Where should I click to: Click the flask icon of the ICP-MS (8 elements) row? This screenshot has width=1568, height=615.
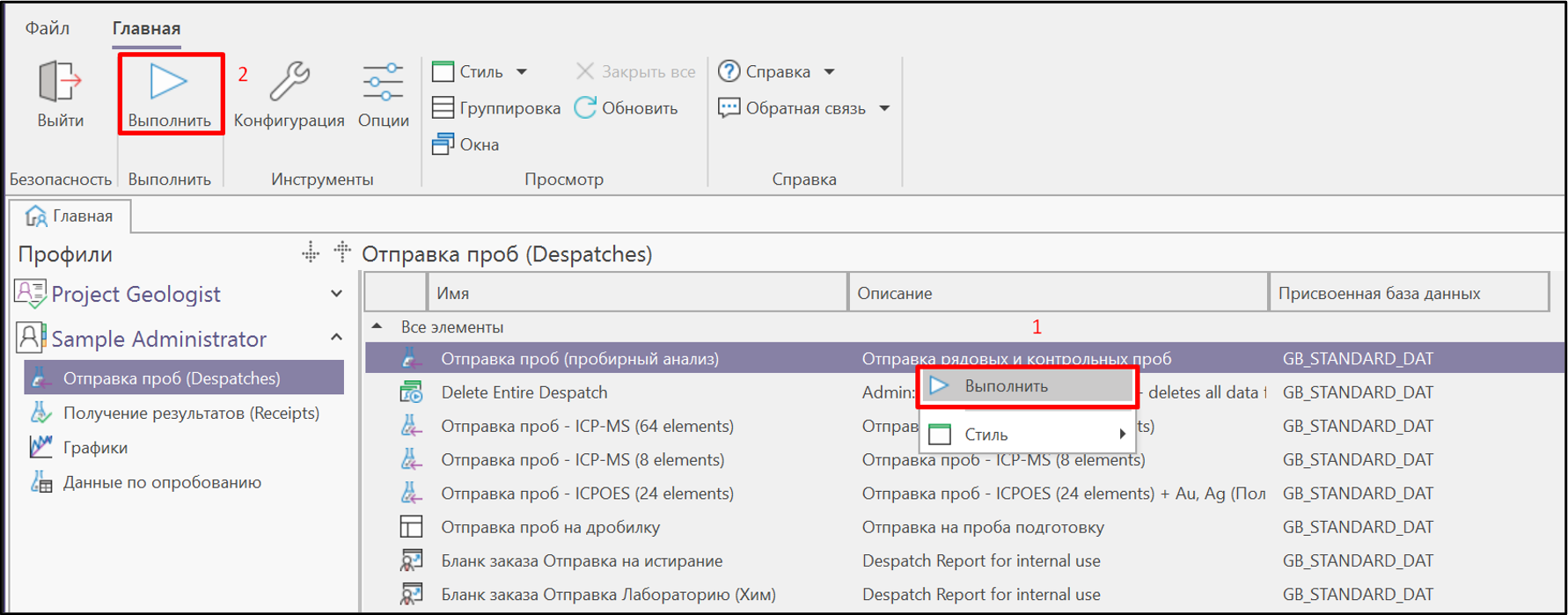[410, 459]
